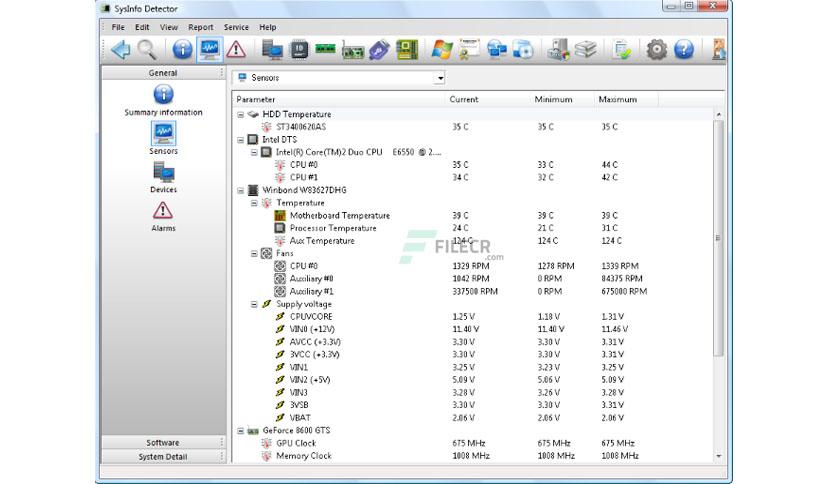This screenshot has width=836, height=484.
Task: Select the VIN0 (+12V) row
Action: tap(473, 329)
